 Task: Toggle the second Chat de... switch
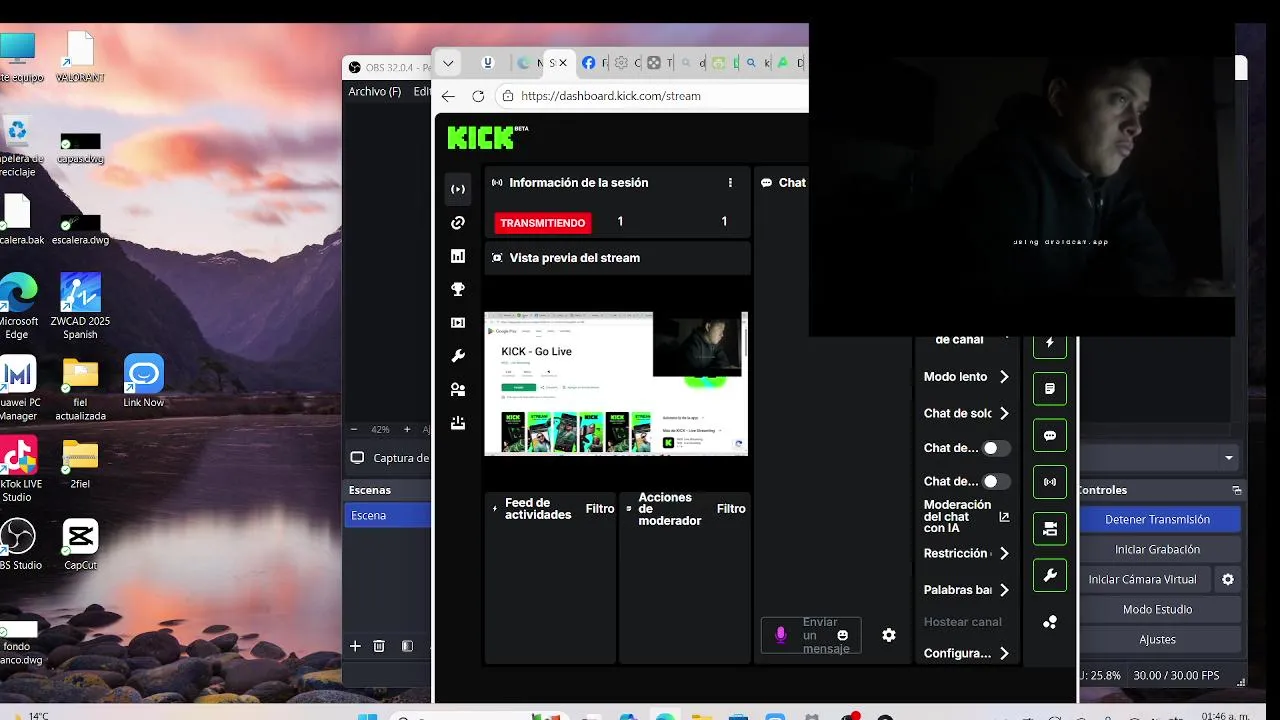tap(996, 481)
